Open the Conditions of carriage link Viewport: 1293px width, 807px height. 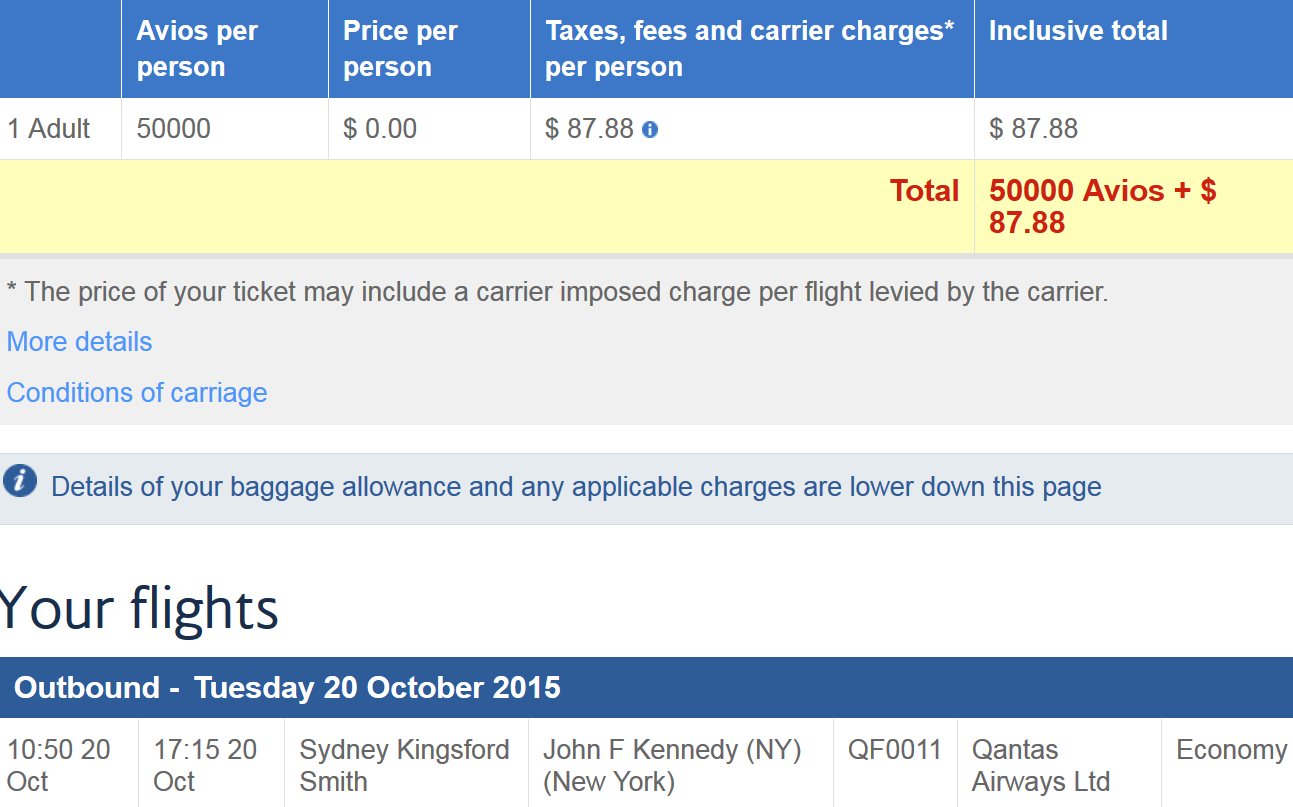(137, 393)
